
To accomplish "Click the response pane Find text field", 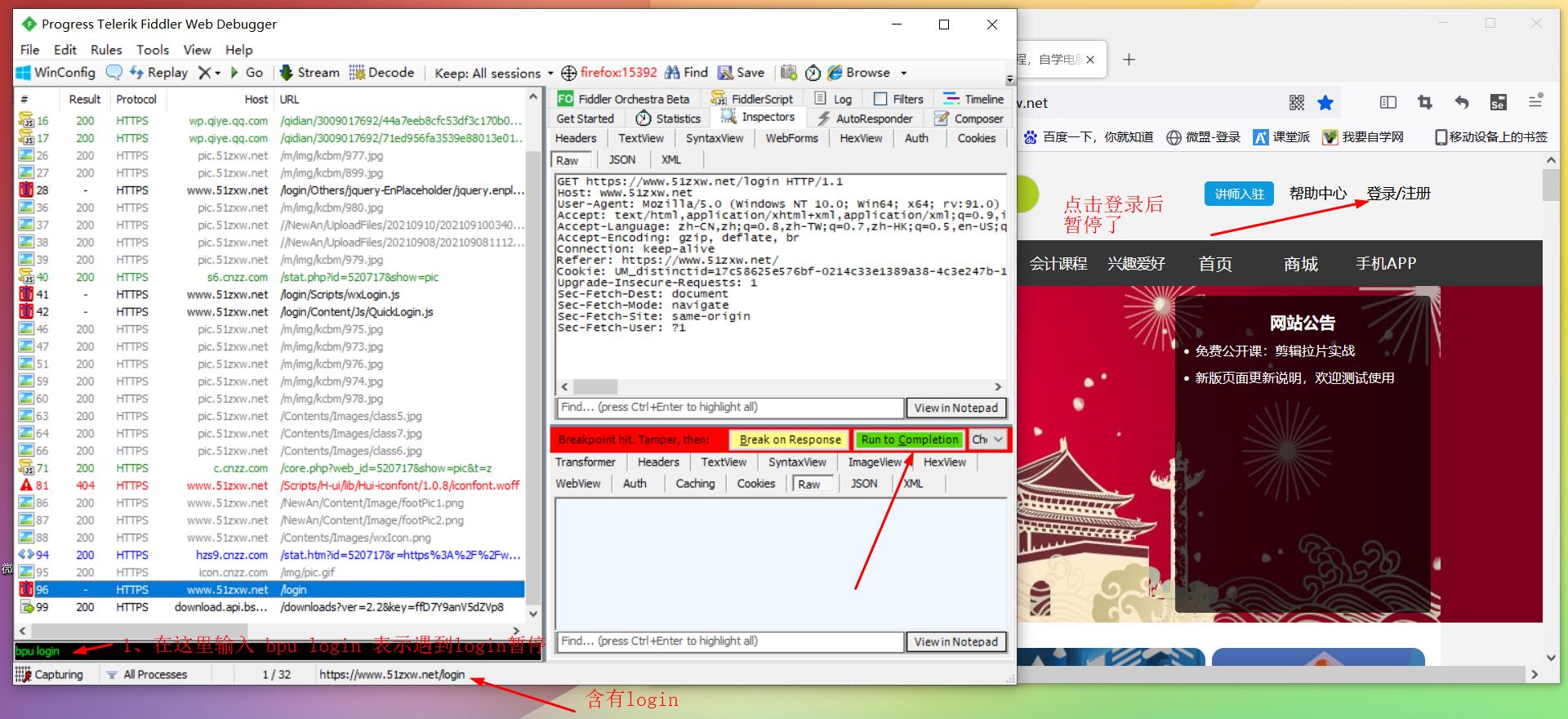I will pyautogui.click(x=731, y=641).
